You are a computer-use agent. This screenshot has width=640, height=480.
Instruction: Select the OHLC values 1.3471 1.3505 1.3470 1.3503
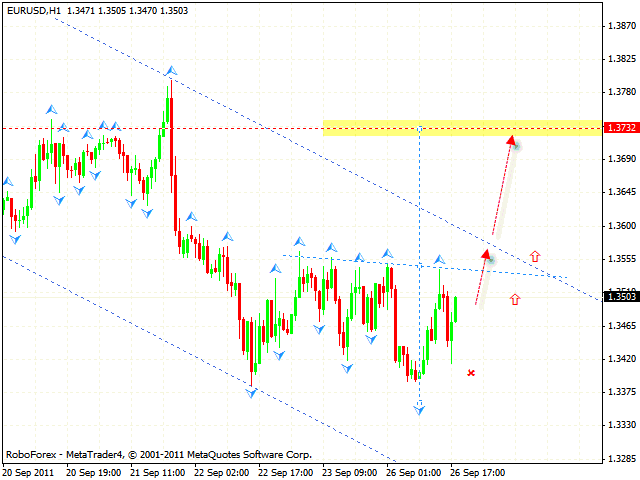128,11
